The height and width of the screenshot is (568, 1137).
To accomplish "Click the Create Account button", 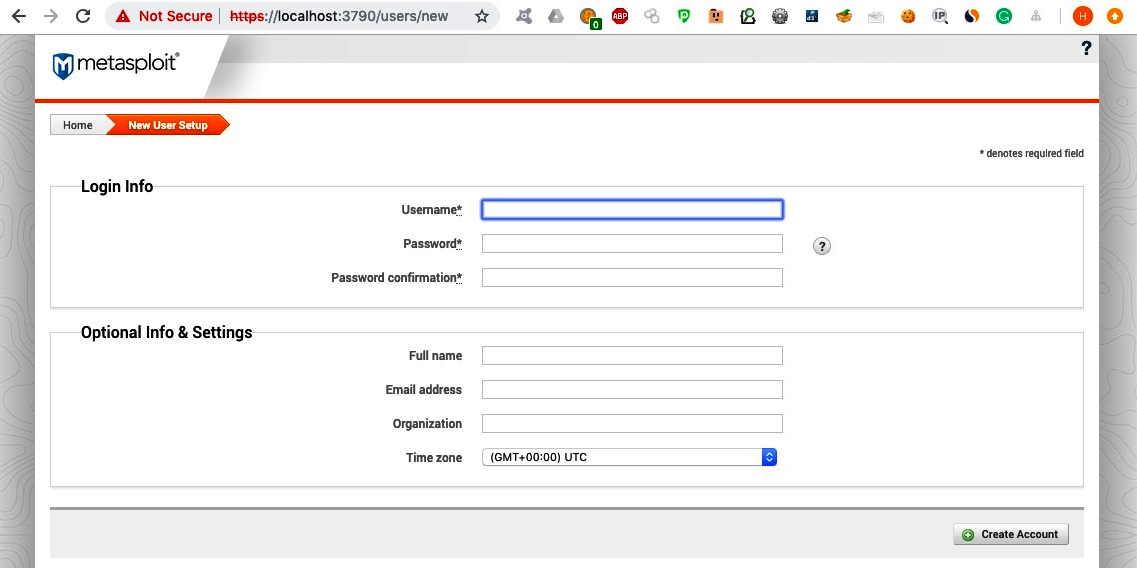I will (1011, 534).
